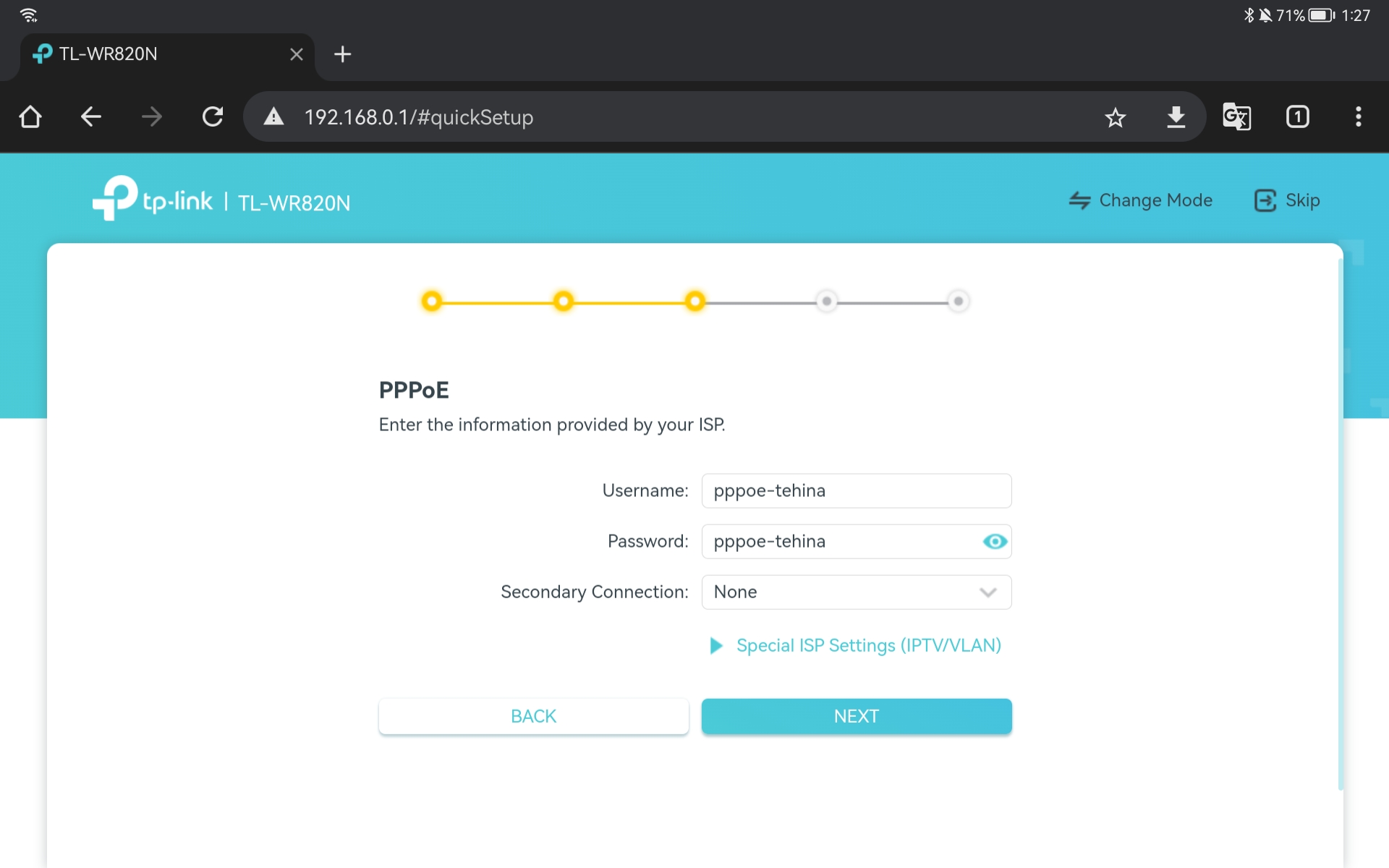Open downloads via the download icon
Screen dimensions: 1389x868
1176,116
